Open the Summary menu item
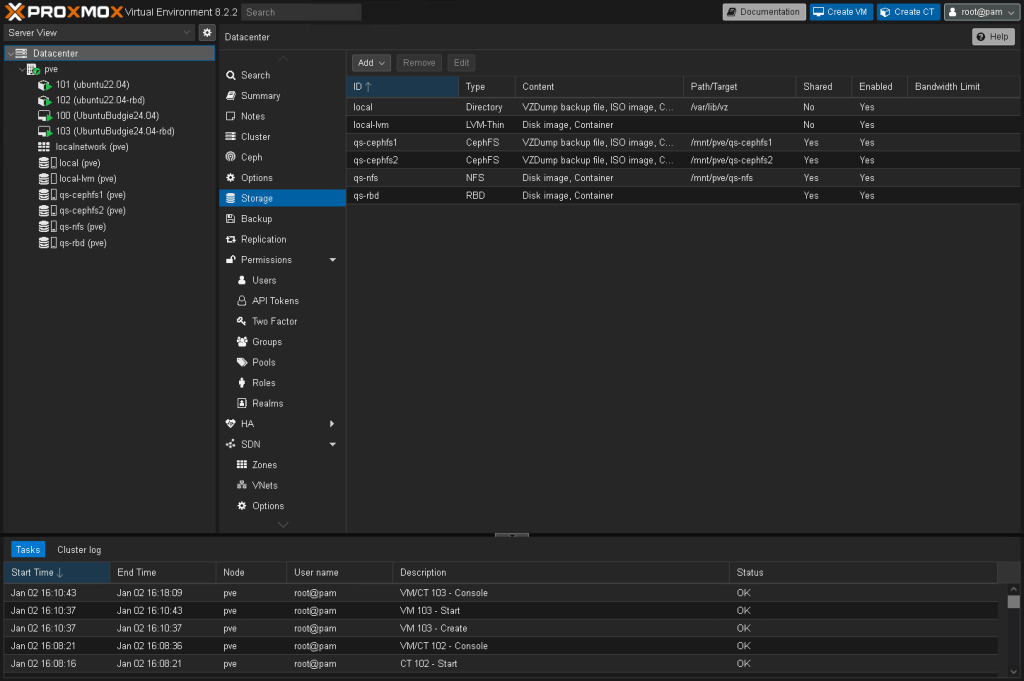Screen dimensions: 1024x681 tap(260, 96)
